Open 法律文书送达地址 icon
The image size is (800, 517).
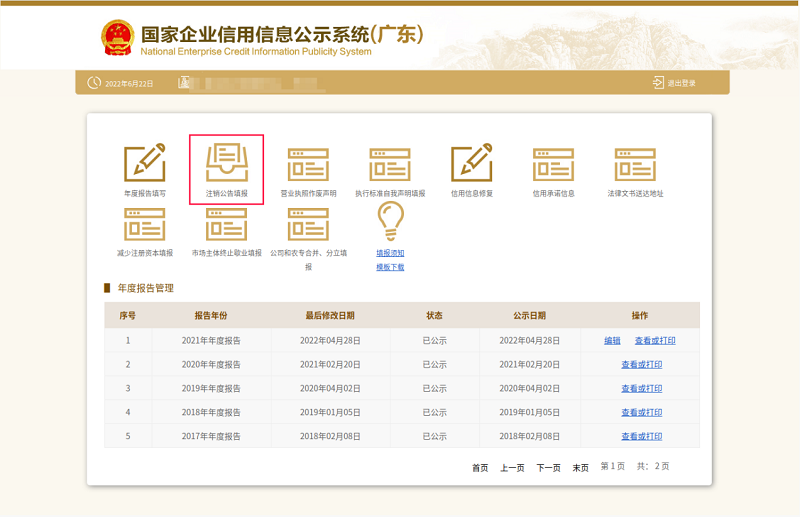point(635,164)
